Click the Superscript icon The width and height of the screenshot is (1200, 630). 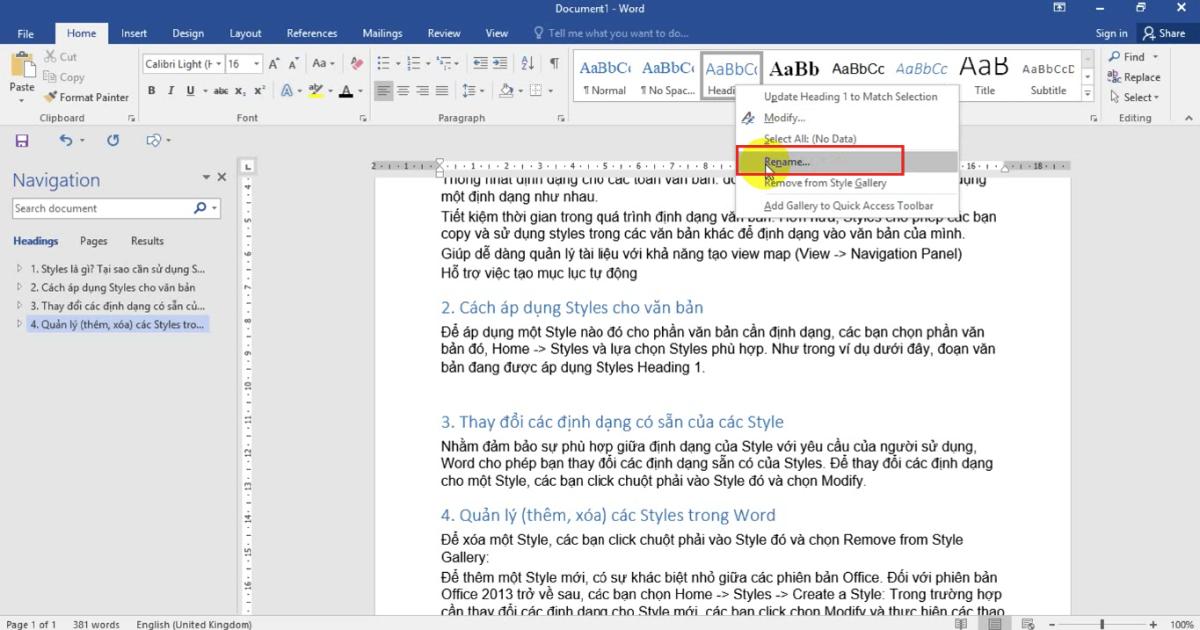258,90
